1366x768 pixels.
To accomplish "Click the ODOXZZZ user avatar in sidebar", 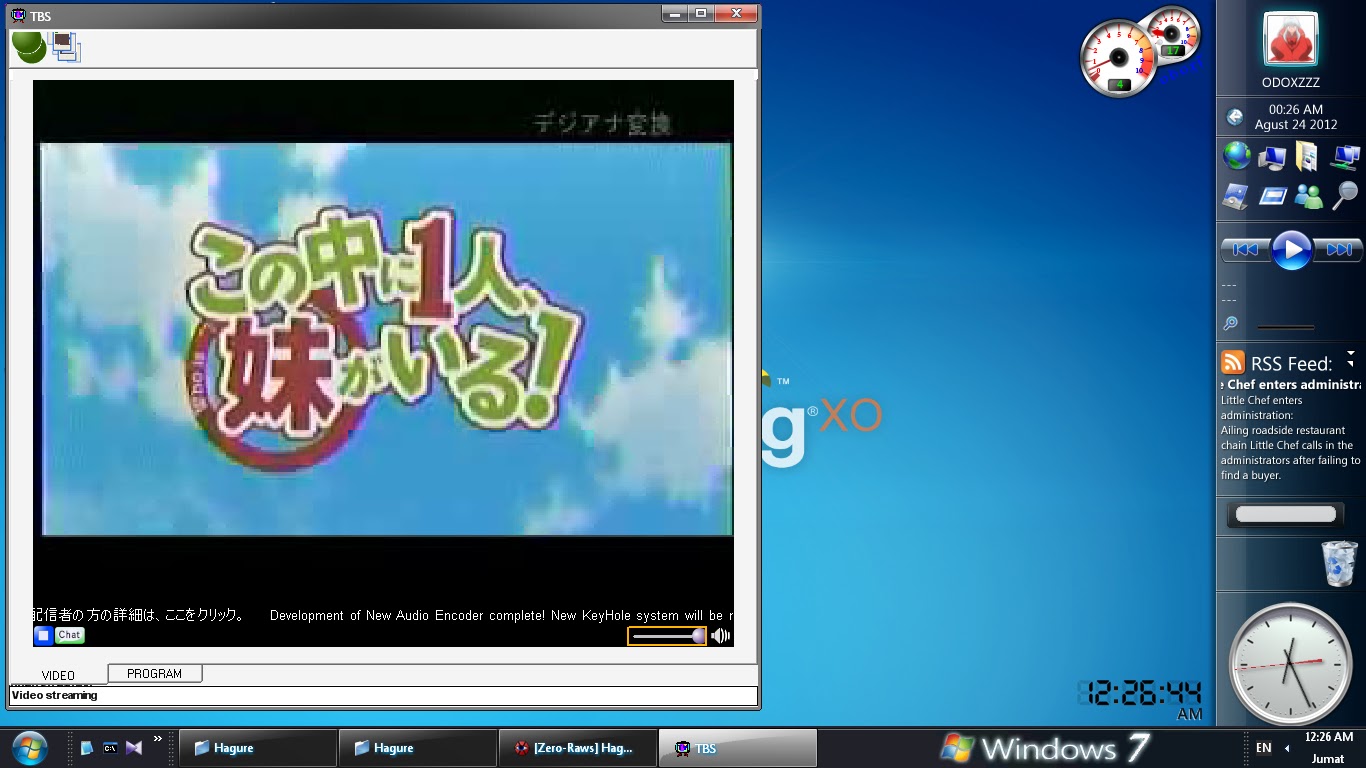I will click(1290, 41).
